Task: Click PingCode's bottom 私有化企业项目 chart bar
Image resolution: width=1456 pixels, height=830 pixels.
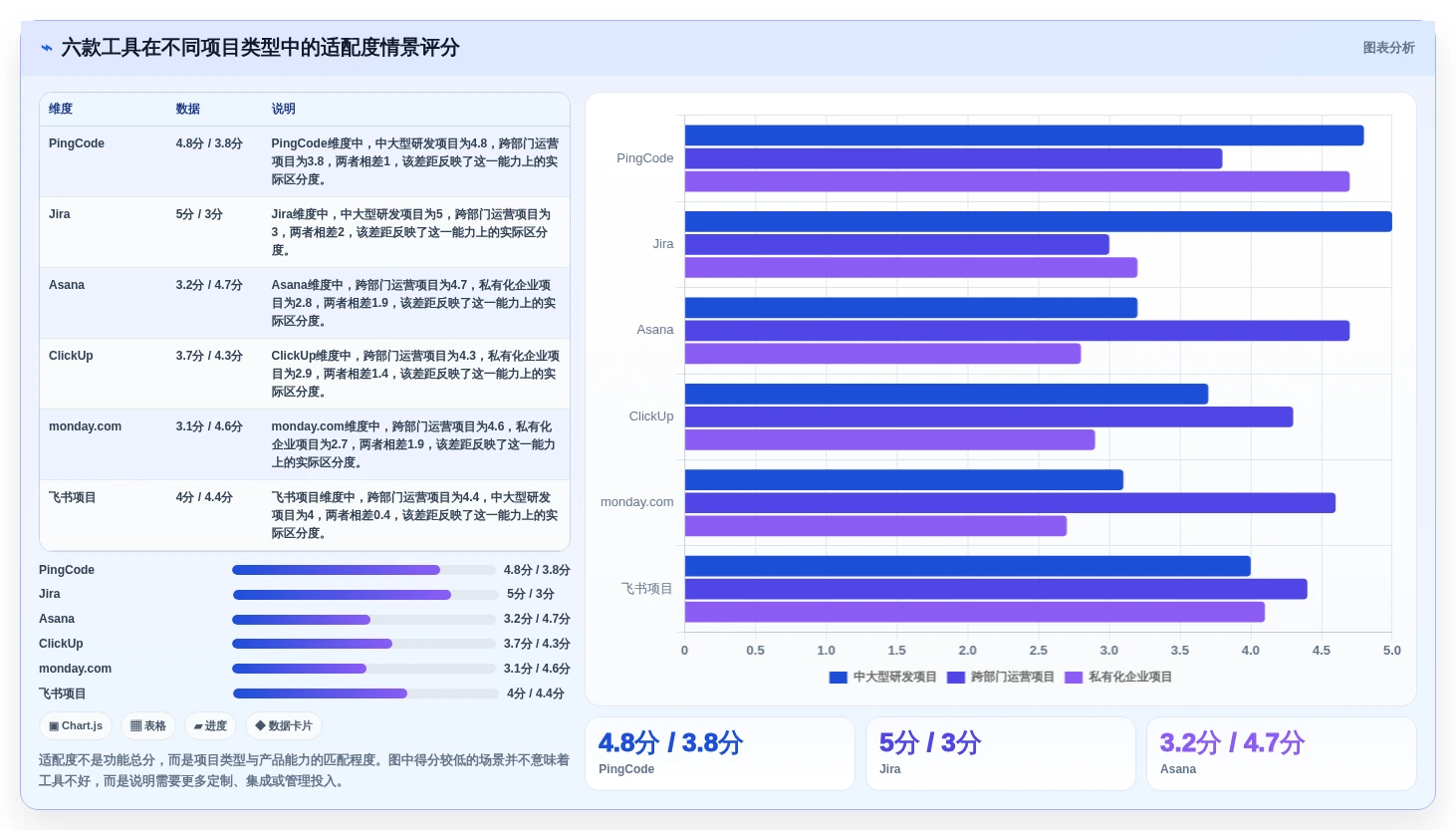Action: tap(1017, 181)
